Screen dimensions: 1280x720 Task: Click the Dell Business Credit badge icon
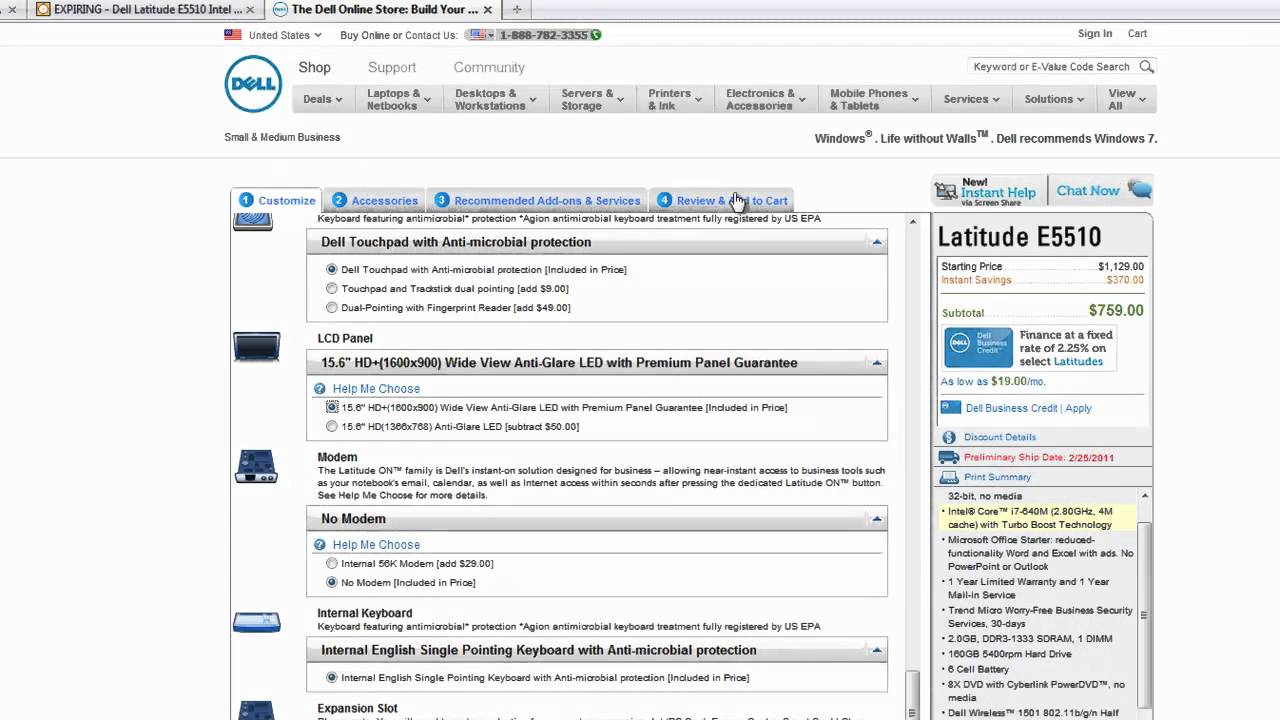[x=977, y=347]
